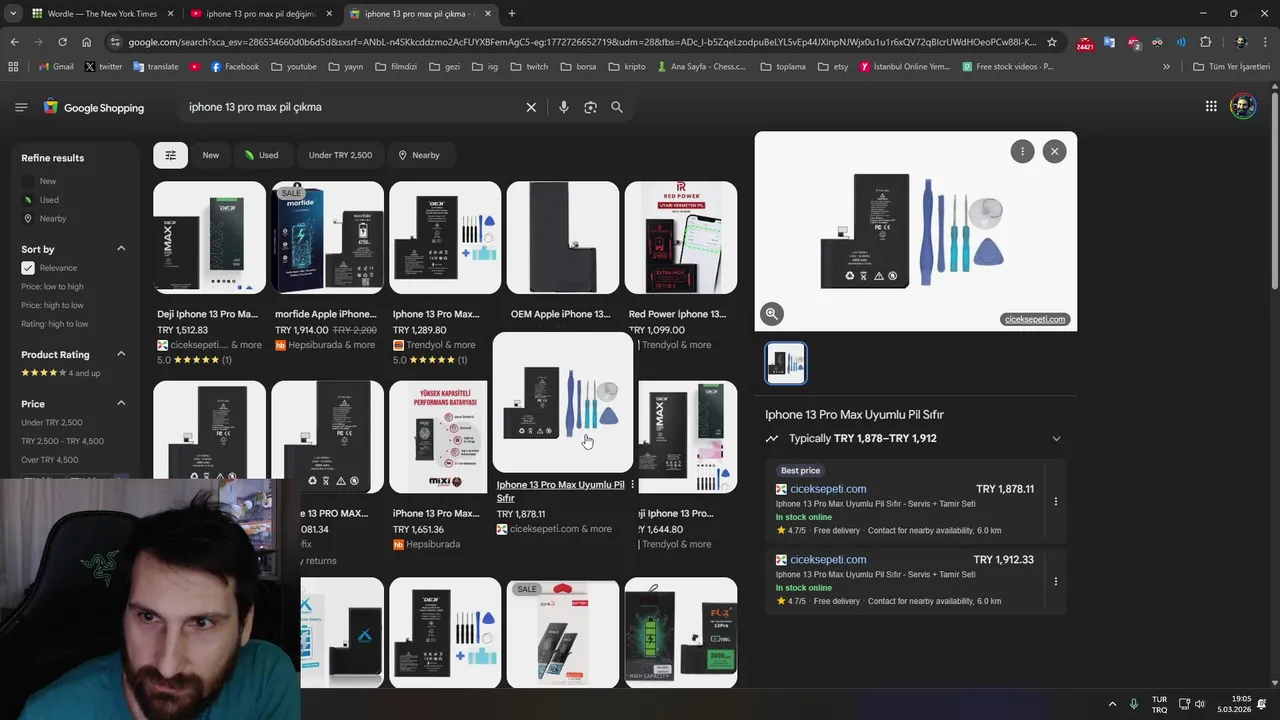Image resolution: width=1280 pixels, height=720 pixels.
Task: Go back in browser history
Action: [14, 42]
